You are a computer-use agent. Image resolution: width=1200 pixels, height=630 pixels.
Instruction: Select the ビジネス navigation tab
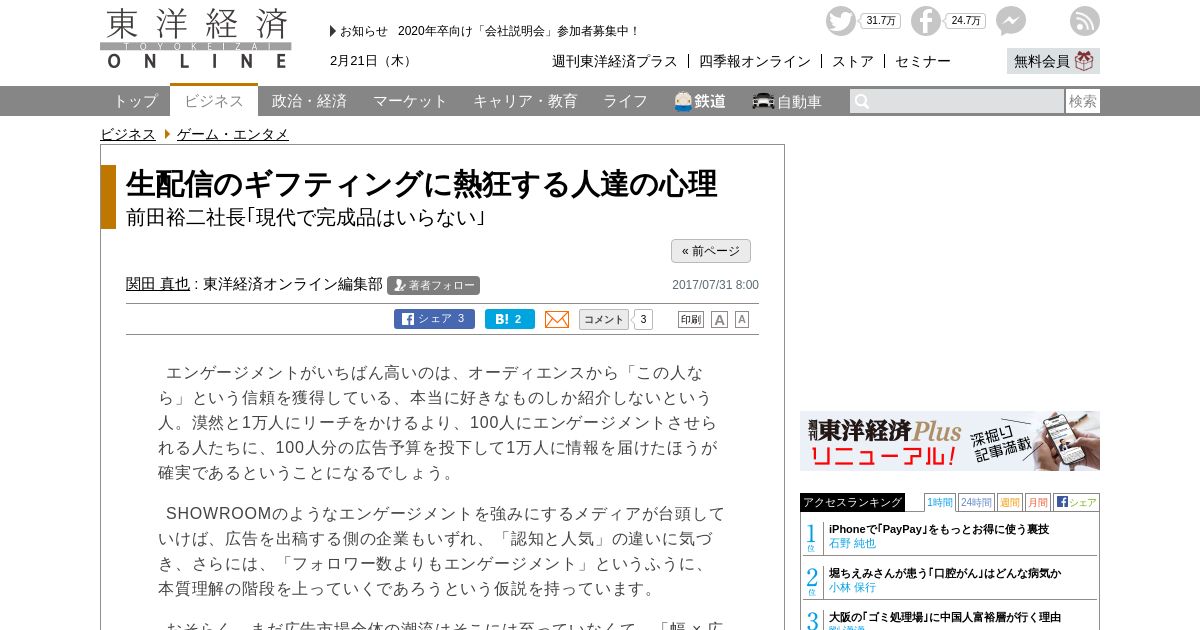tap(214, 101)
